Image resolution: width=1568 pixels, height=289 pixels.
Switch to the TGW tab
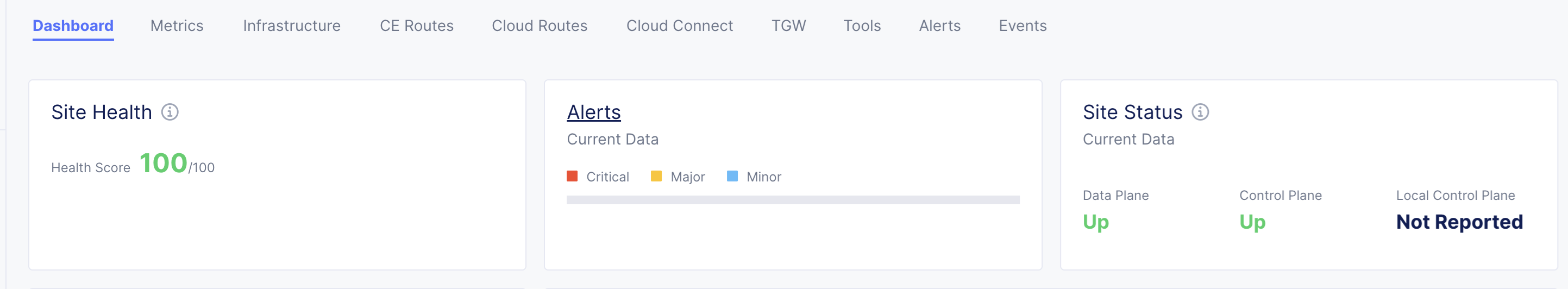pos(788,26)
